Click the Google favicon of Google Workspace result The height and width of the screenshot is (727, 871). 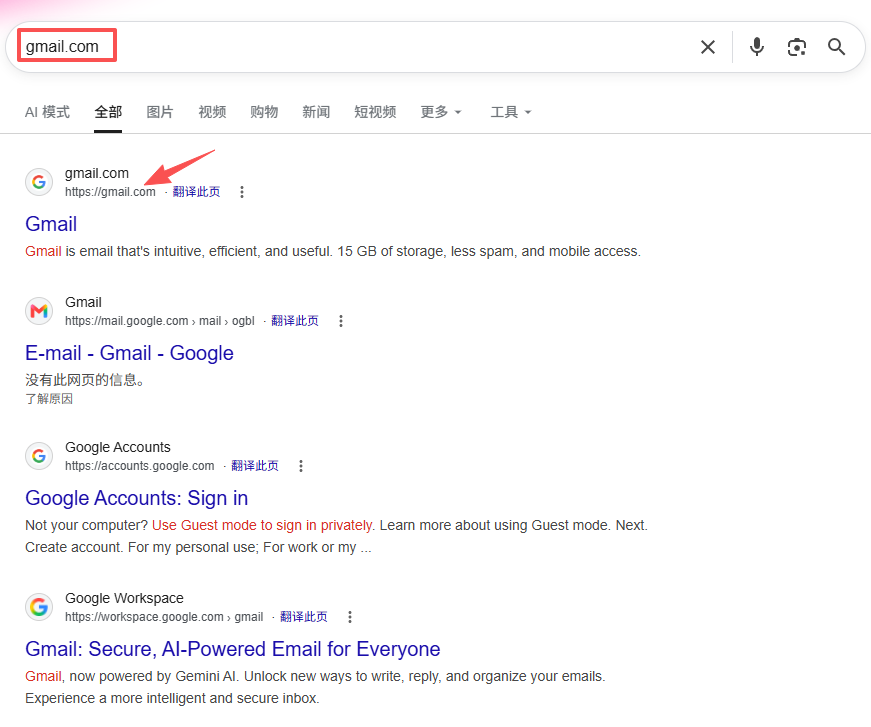click(39, 607)
